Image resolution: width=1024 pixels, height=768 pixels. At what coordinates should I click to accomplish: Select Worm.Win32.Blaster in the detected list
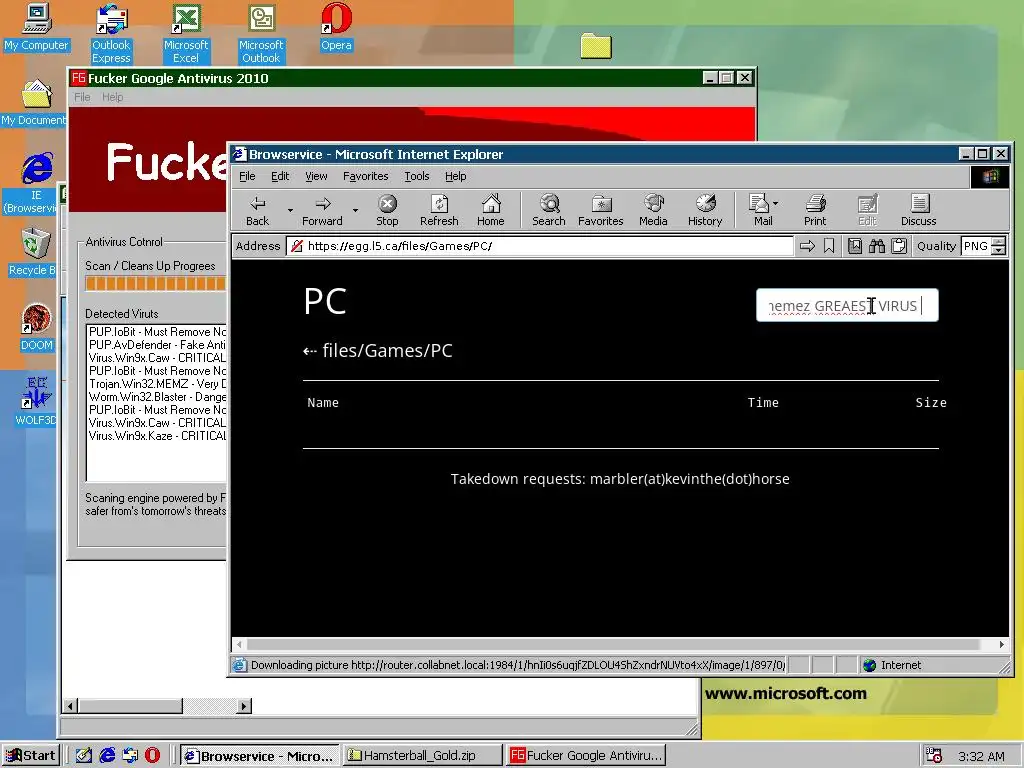157,397
